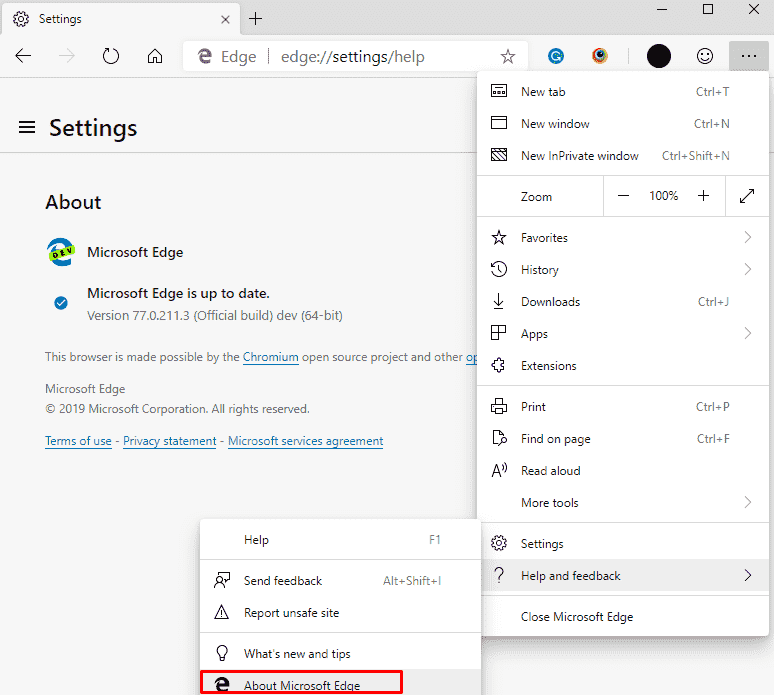The height and width of the screenshot is (695, 774).
Task: Click the blue extension icon in toolbar
Action: click(556, 56)
